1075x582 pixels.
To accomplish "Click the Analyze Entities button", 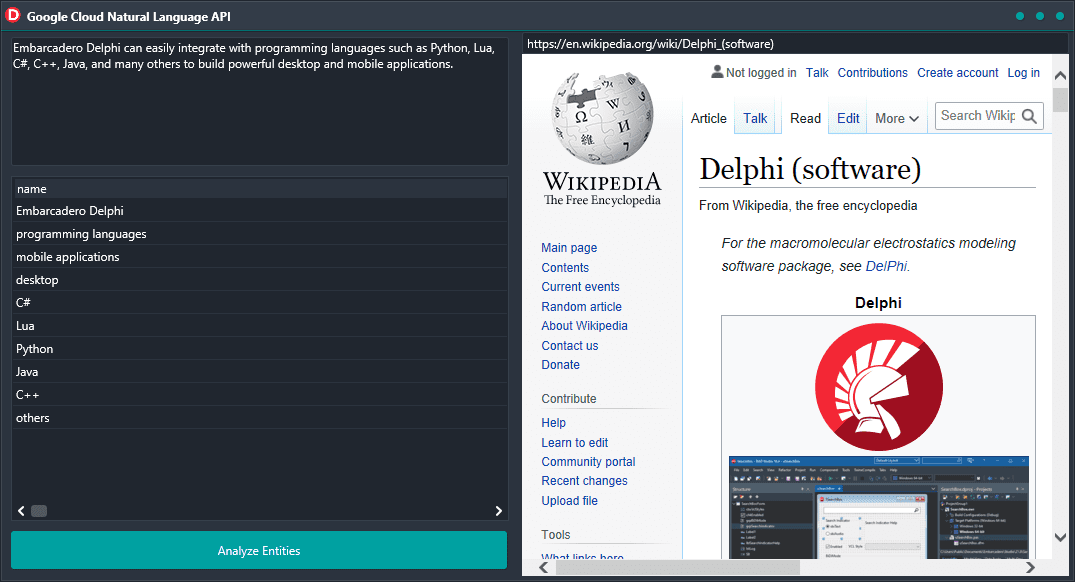I will tap(259, 550).
